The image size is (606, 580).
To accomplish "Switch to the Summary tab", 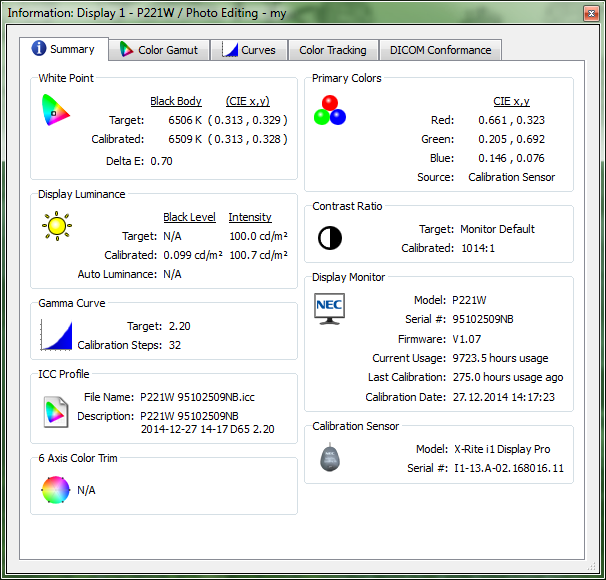I will 64,49.
